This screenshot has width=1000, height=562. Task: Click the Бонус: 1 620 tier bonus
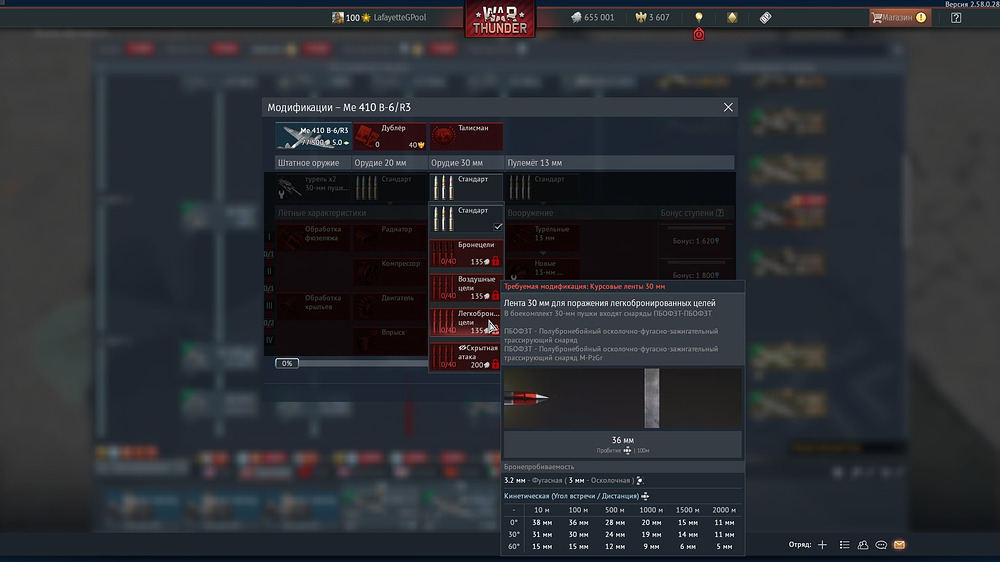[696, 240]
